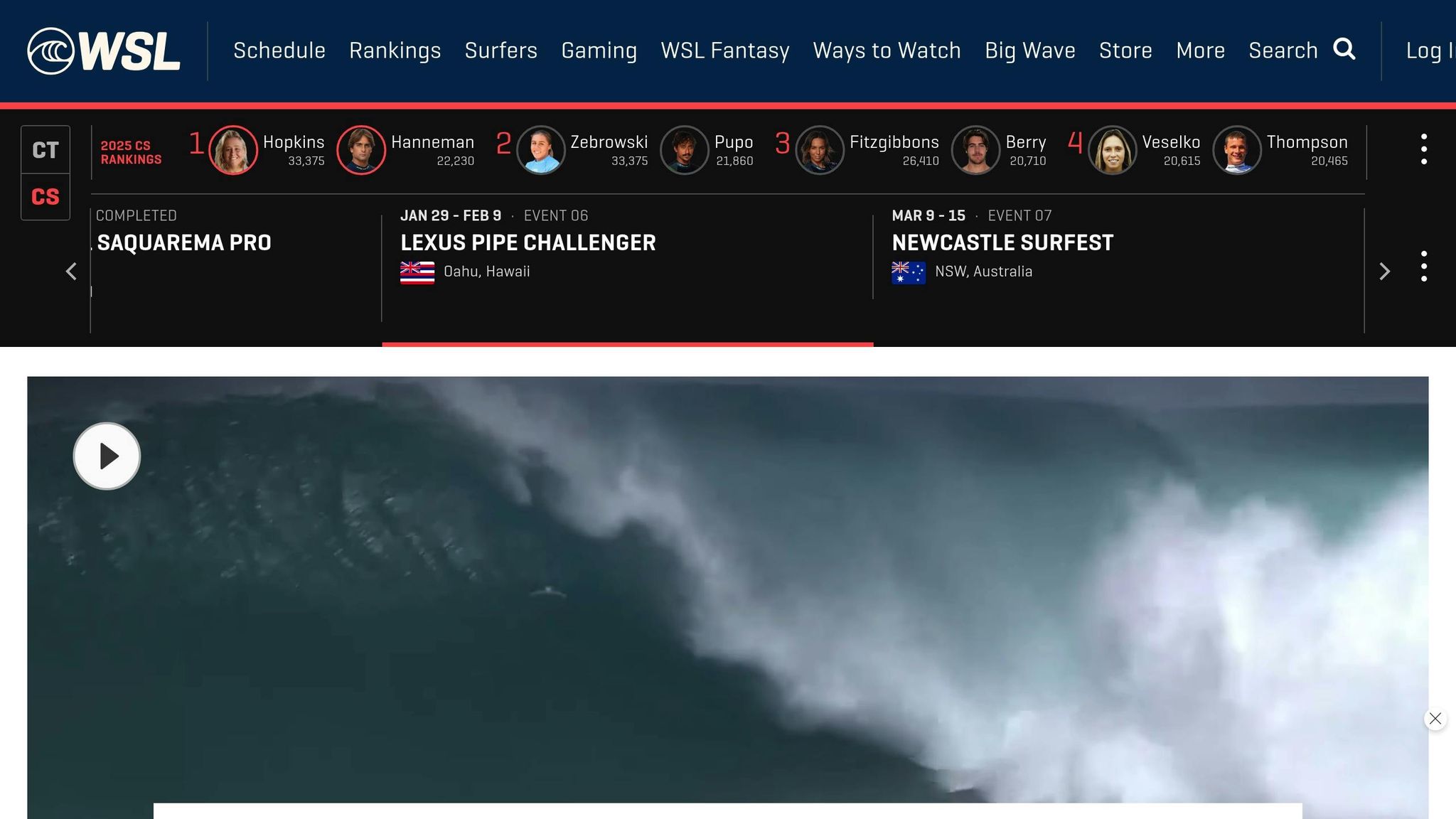Click the Hawaii flag on Lexus Pipe Challenger
The width and height of the screenshot is (1456, 819).
418,271
